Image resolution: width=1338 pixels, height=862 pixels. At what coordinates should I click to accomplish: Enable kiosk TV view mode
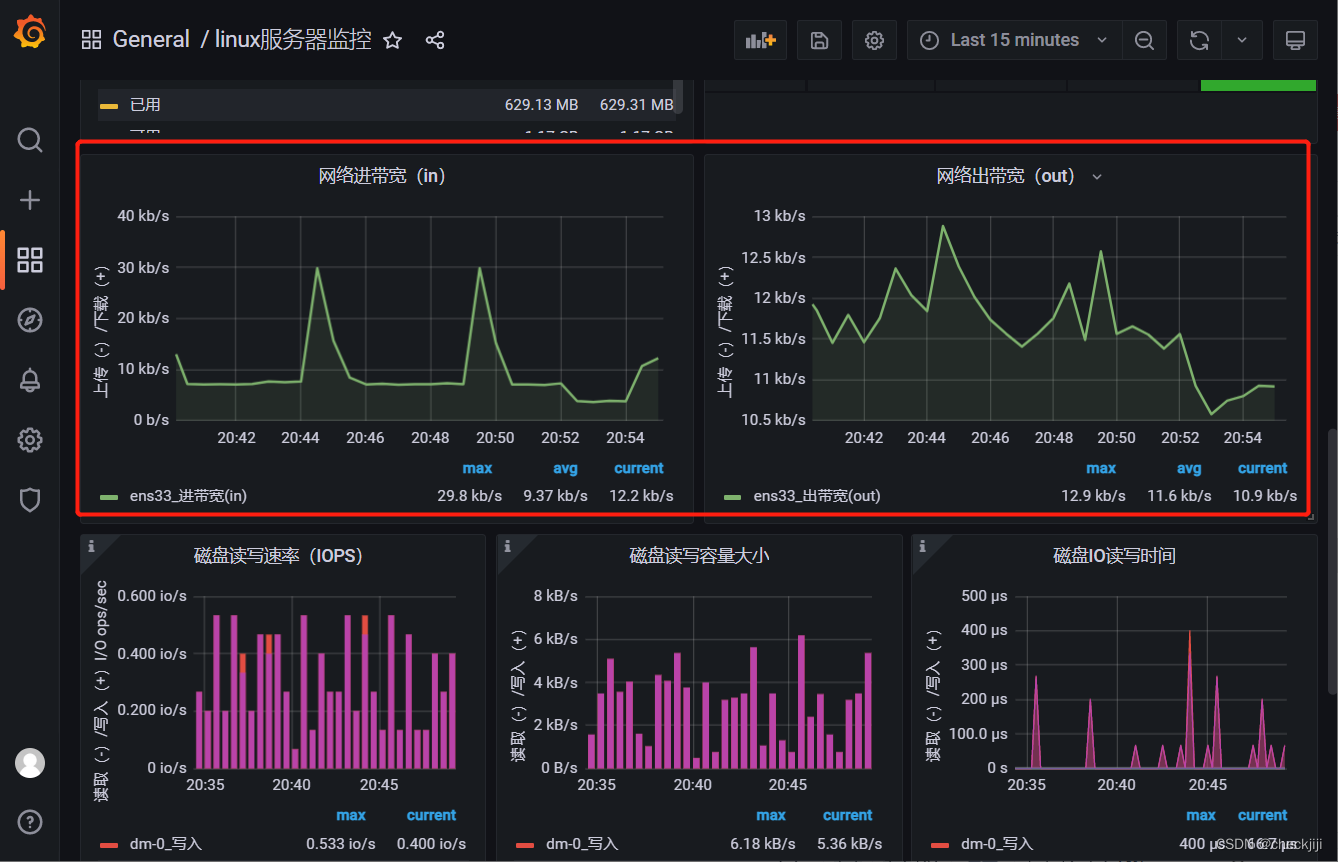coord(1295,40)
